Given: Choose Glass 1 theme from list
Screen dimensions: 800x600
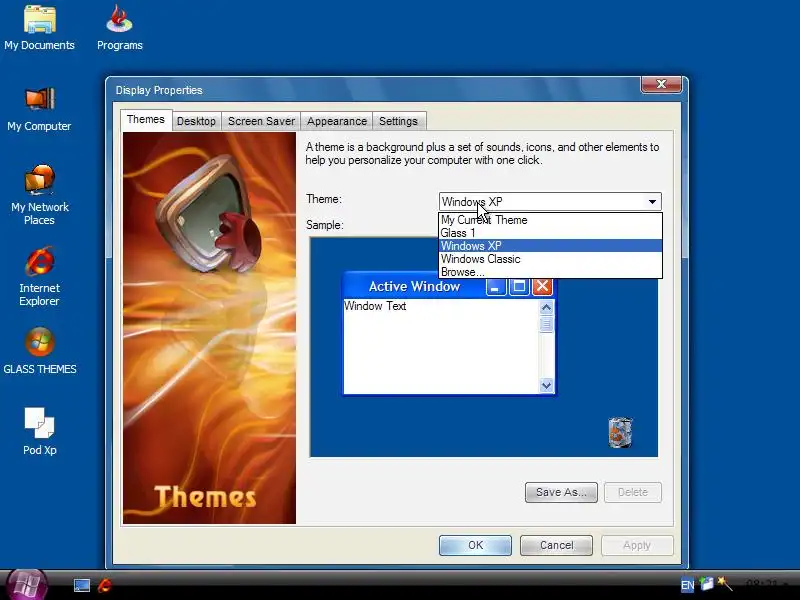Looking at the screenshot, I should (550, 233).
